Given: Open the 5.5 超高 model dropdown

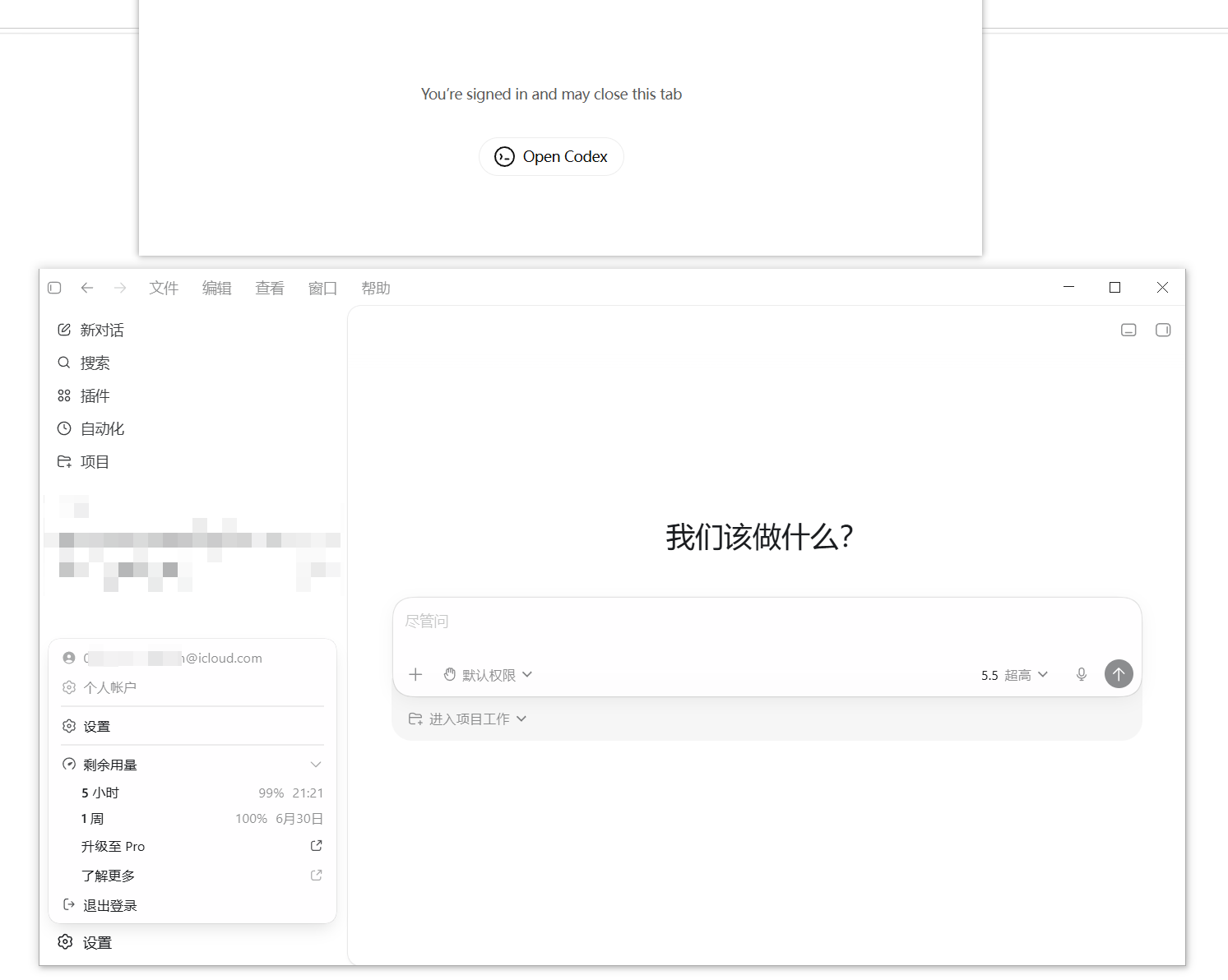Looking at the screenshot, I should click(1014, 675).
